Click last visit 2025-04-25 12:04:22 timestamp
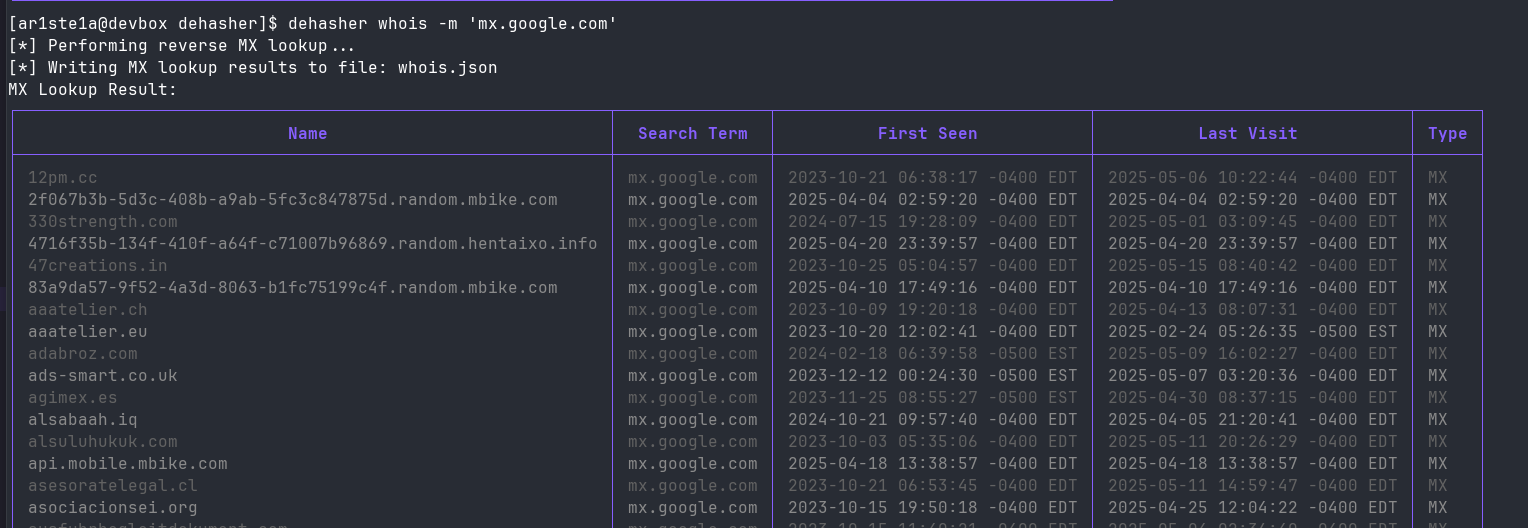This screenshot has height=528, width=1528. [1252, 508]
